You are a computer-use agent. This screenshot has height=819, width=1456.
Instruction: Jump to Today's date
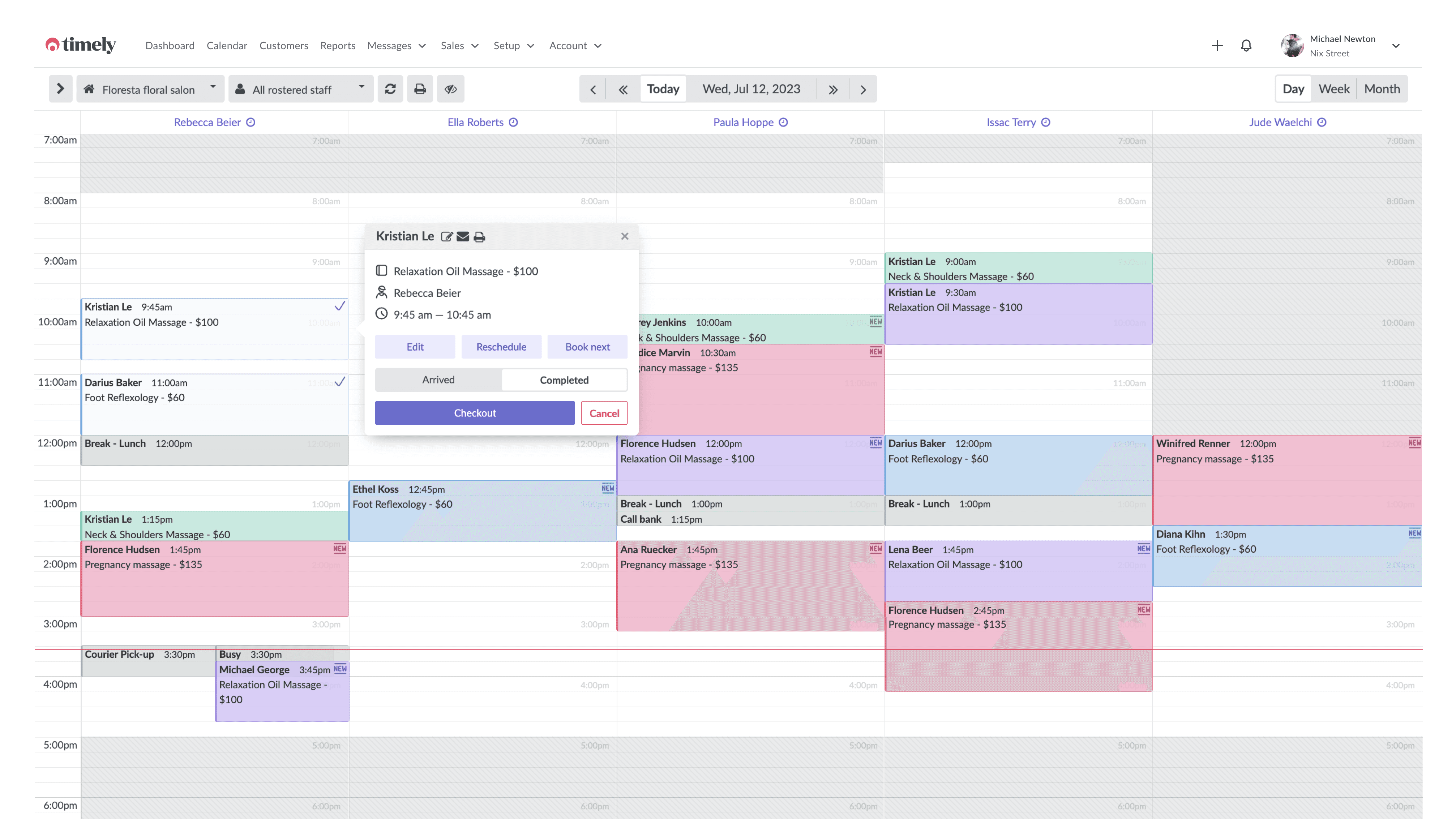663,89
